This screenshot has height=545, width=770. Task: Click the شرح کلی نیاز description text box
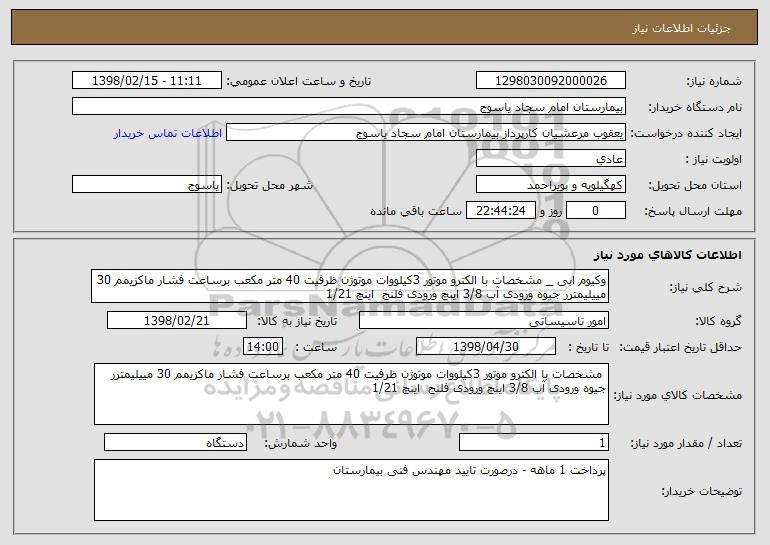[x=350, y=286]
